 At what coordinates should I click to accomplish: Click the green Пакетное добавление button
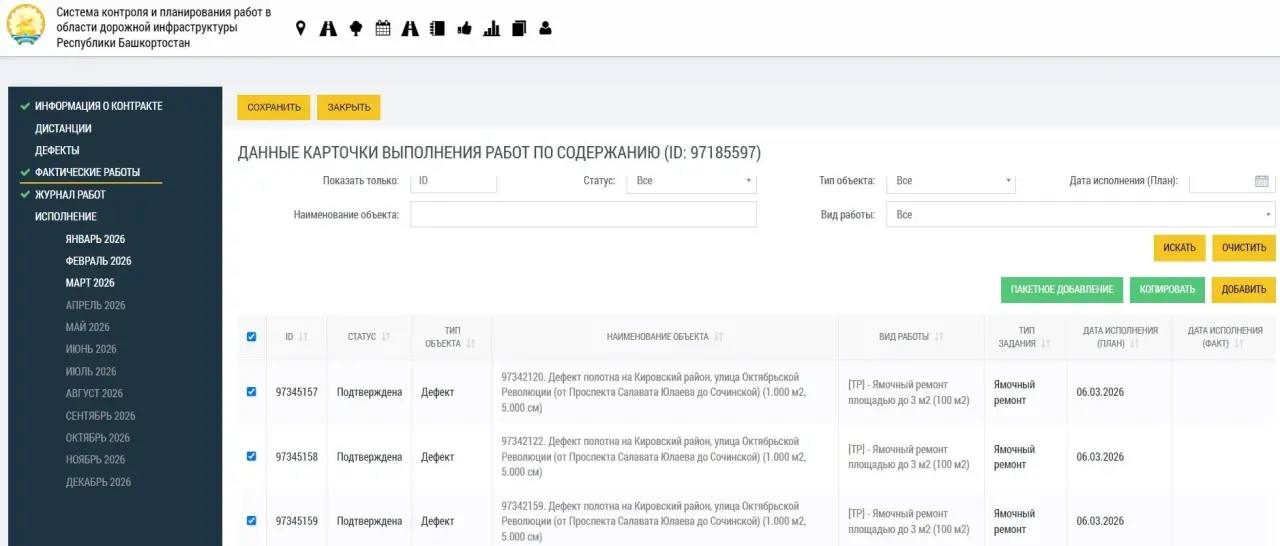pos(1061,290)
